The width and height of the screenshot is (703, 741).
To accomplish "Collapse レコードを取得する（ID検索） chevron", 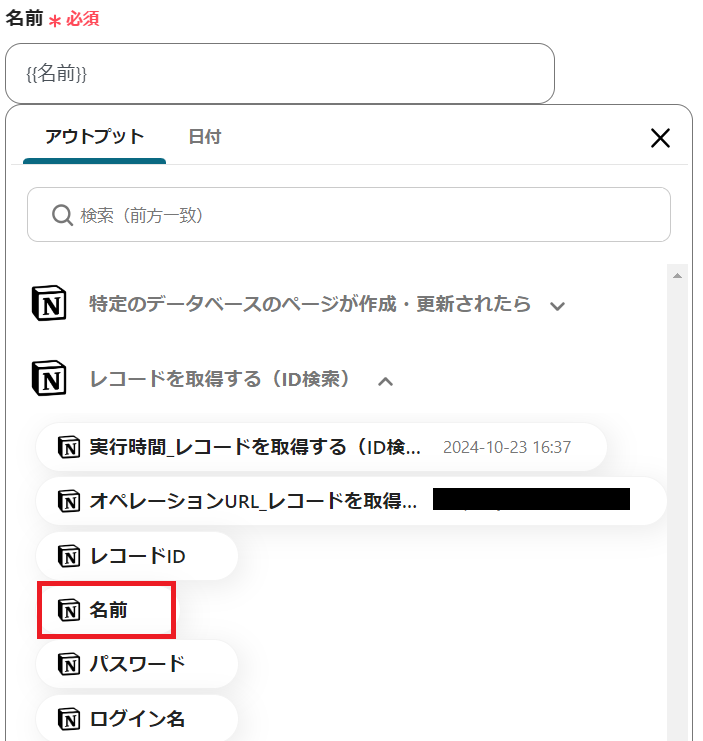I will (x=386, y=381).
